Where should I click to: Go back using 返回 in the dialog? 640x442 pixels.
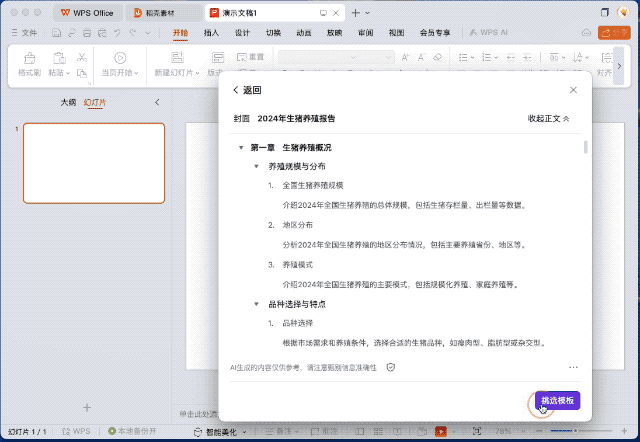pyautogui.click(x=247, y=90)
